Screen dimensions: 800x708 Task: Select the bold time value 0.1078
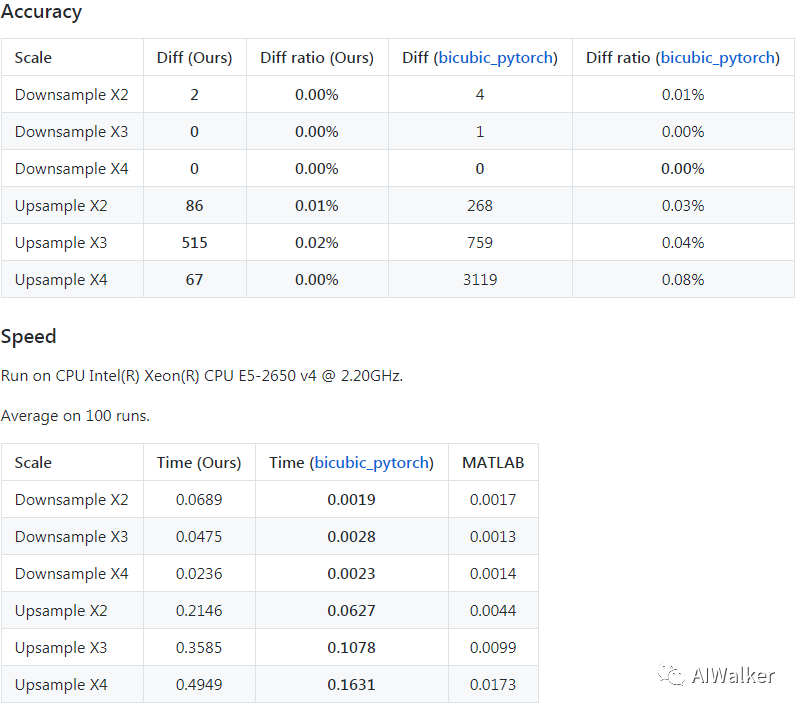click(x=352, y=648)
